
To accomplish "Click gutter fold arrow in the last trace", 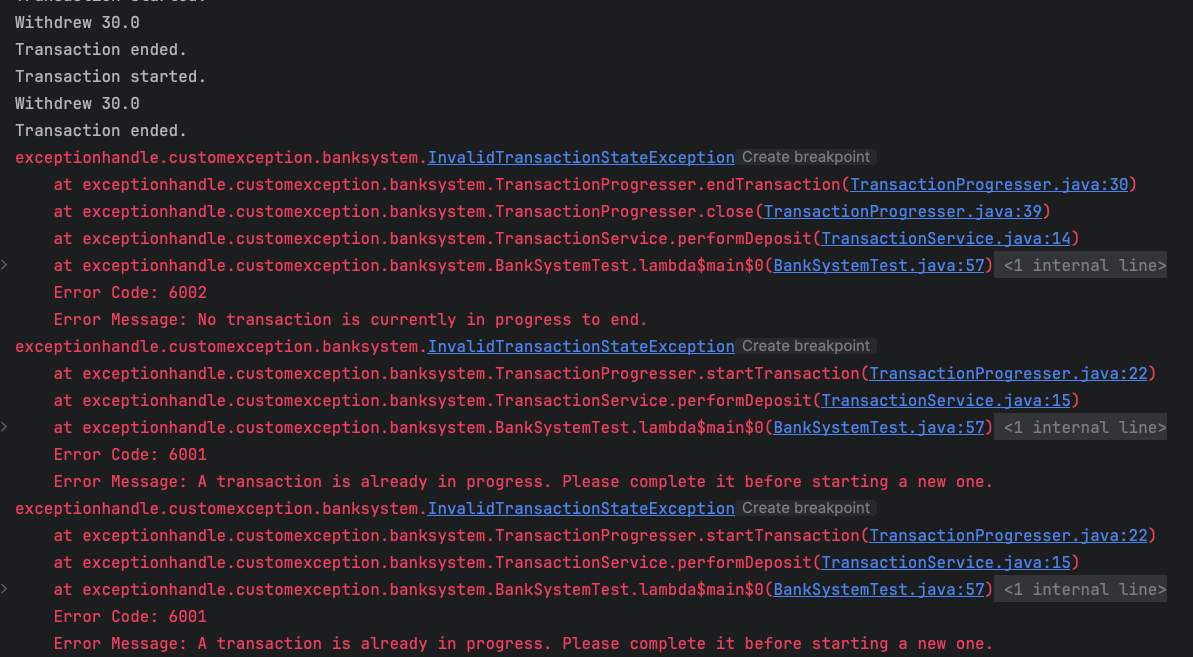I will (x=5, y=589).
